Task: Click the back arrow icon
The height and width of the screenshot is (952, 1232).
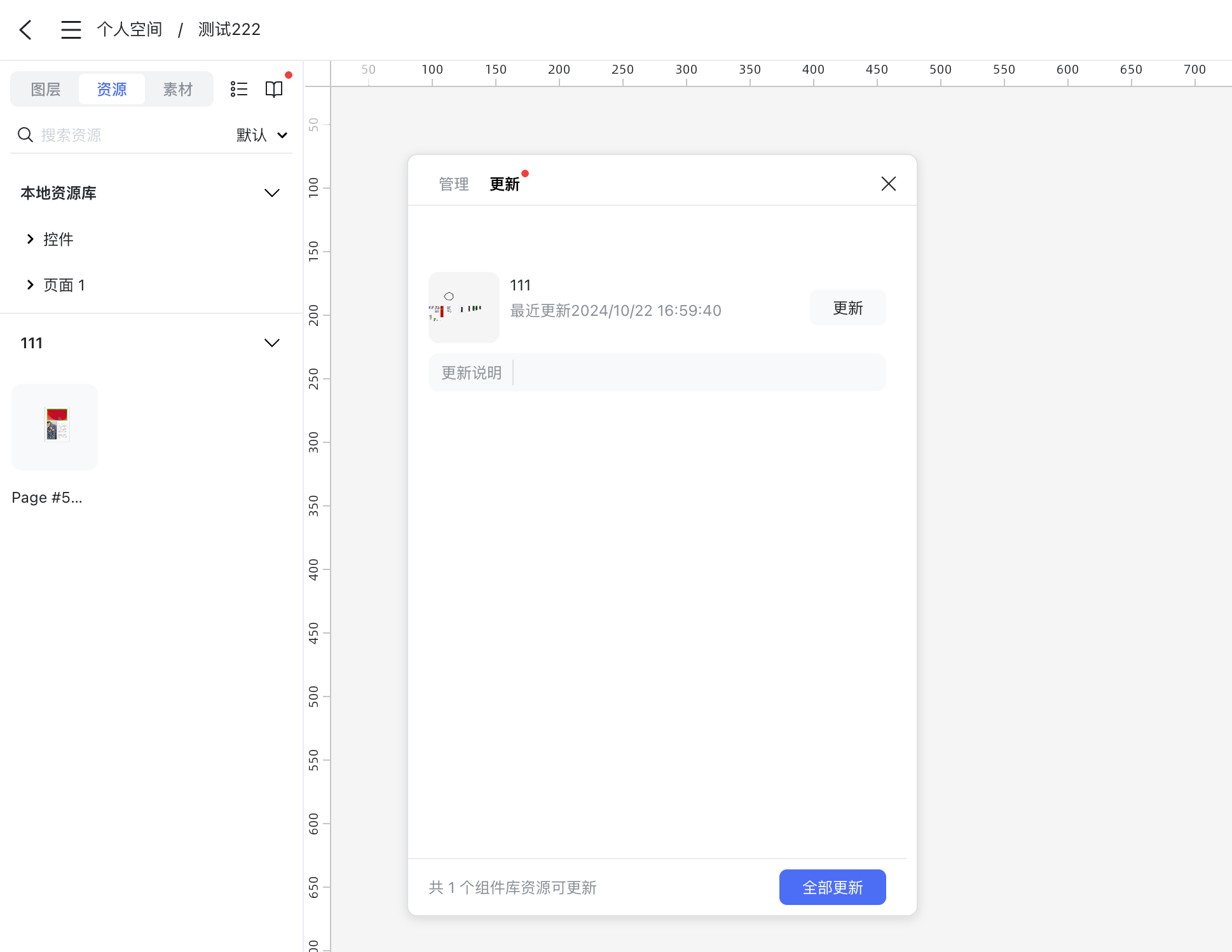Action: click(25, 30)
